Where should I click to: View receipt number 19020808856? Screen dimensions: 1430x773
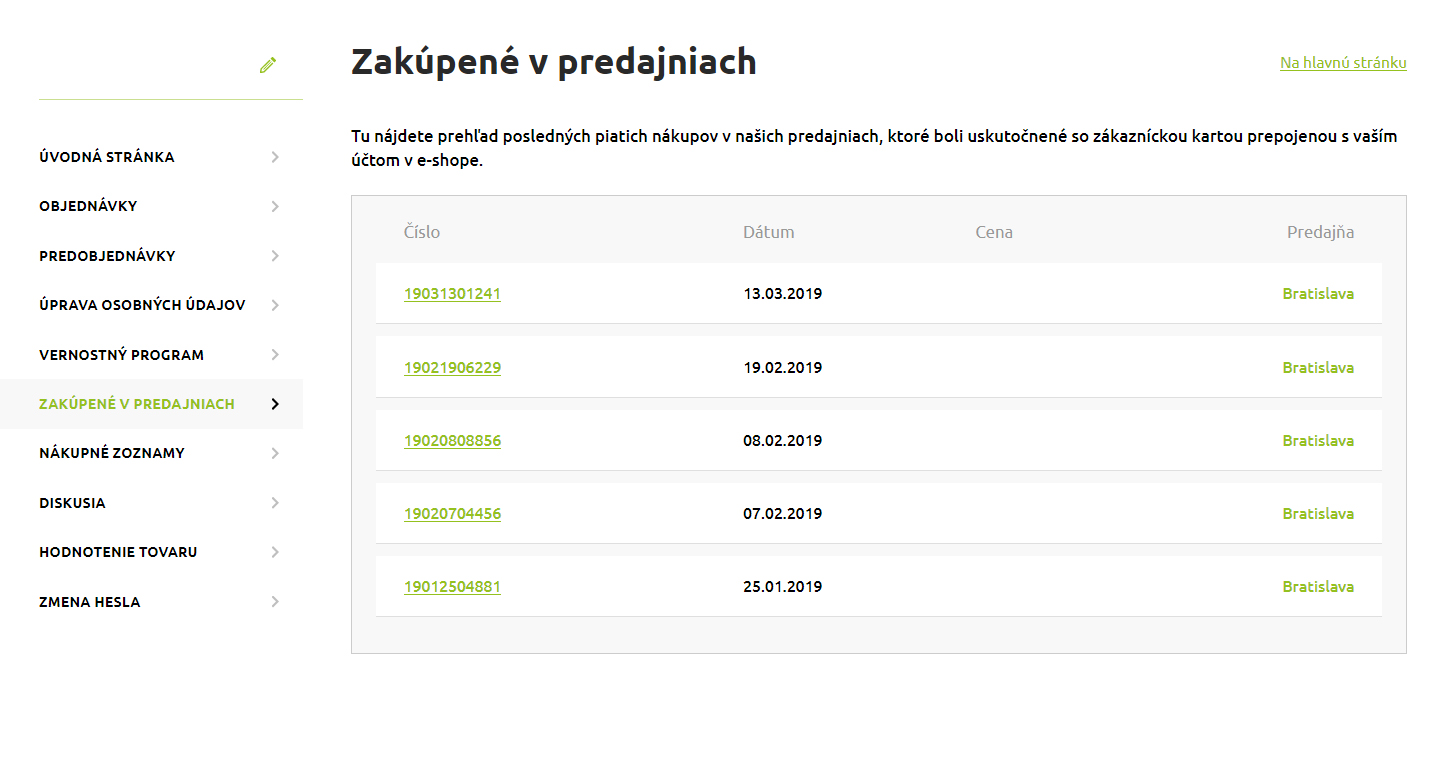point(452,440)
